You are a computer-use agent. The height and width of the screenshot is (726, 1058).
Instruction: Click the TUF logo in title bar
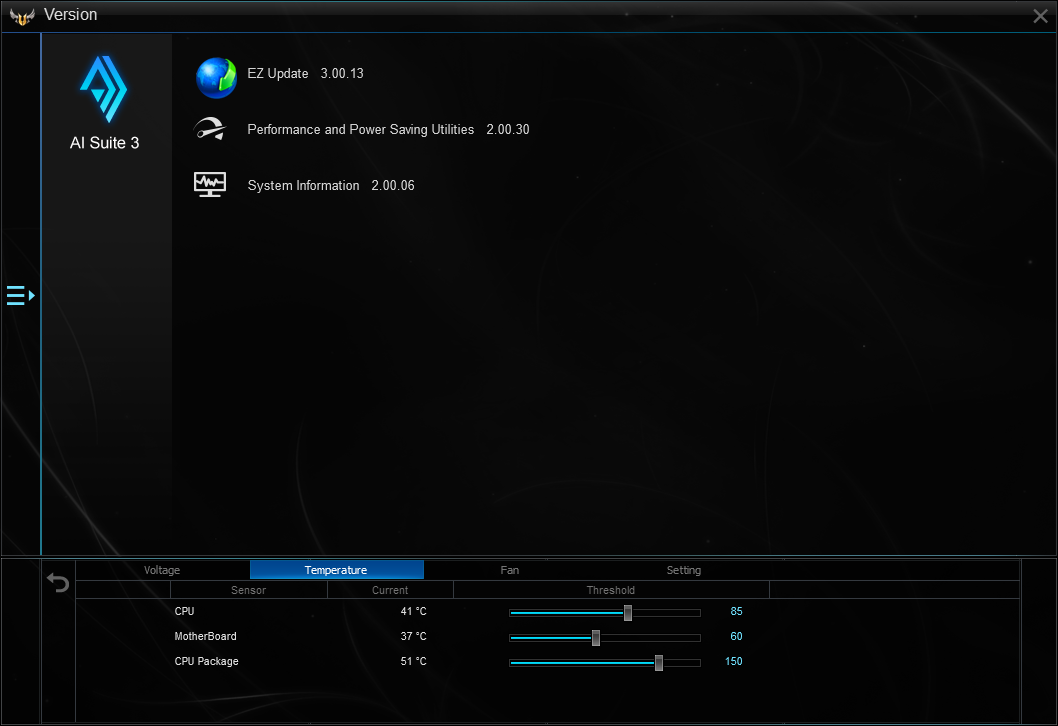22,16
